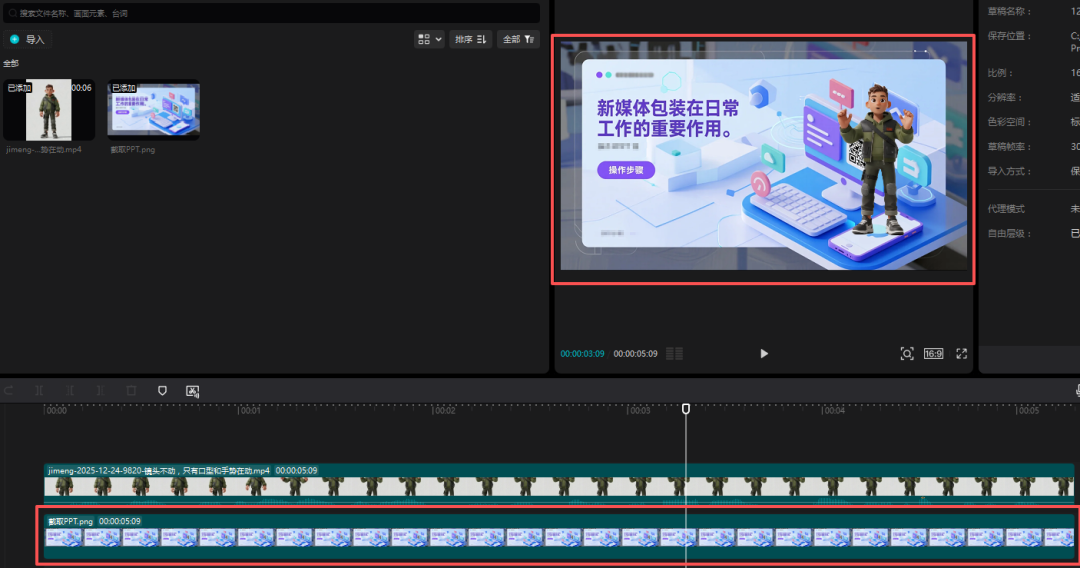The height and width of the screenshot is (568, 1080).
Task: Click the 导入 import button
Action: [x=28, y=39]
